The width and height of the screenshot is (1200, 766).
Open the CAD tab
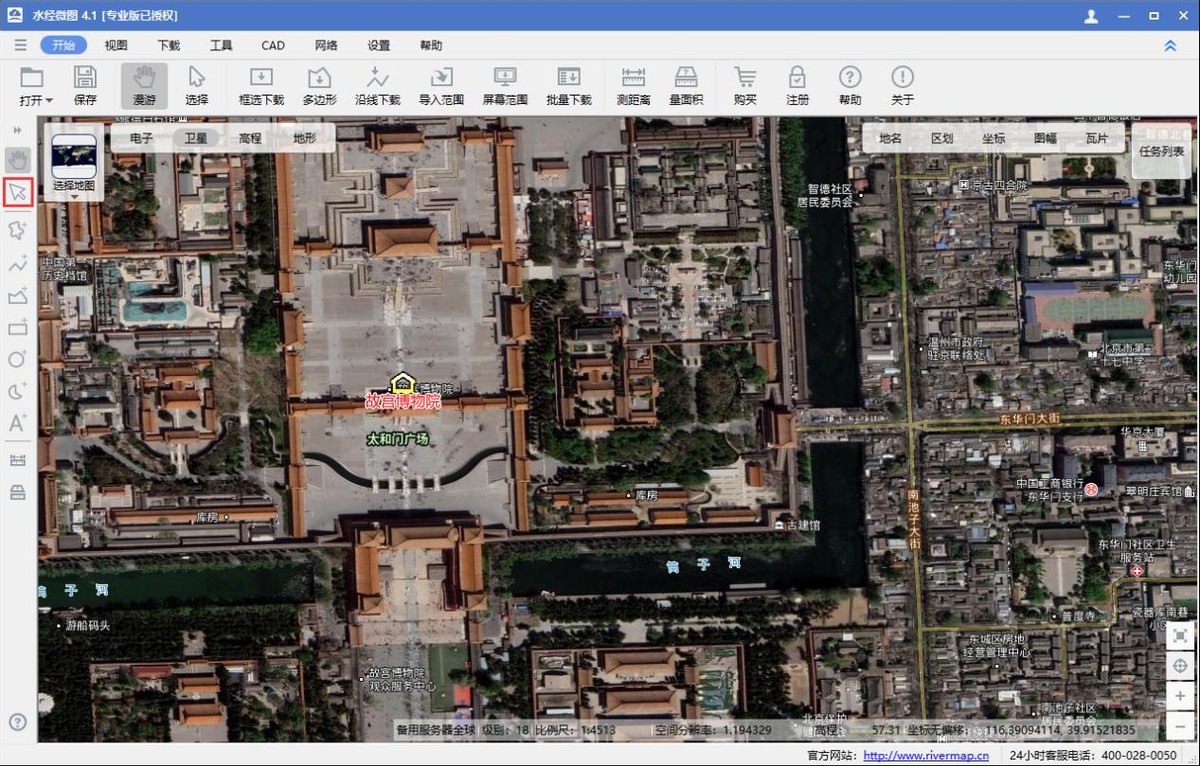pyautogui.click(x=273, y=46)
